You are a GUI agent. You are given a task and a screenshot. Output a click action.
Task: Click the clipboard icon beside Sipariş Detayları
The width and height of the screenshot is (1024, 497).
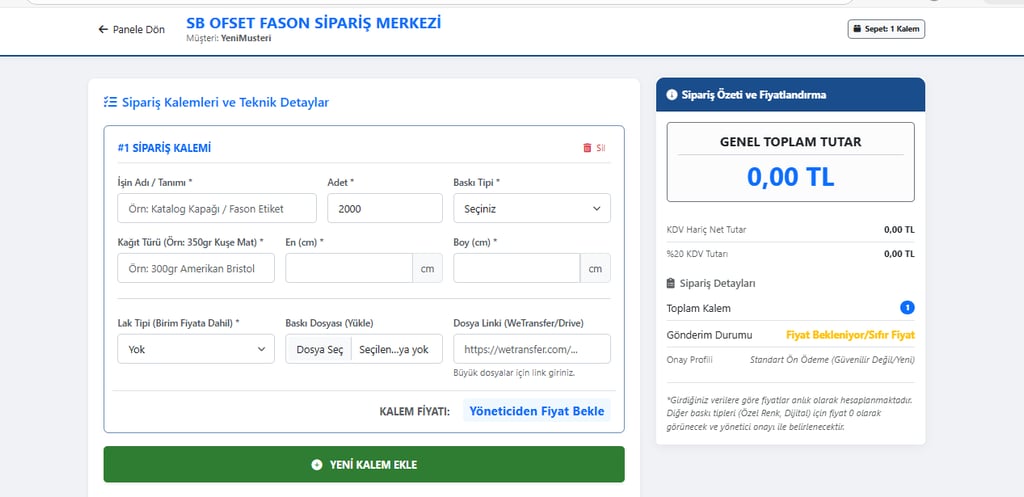click(x=672, y=283)
